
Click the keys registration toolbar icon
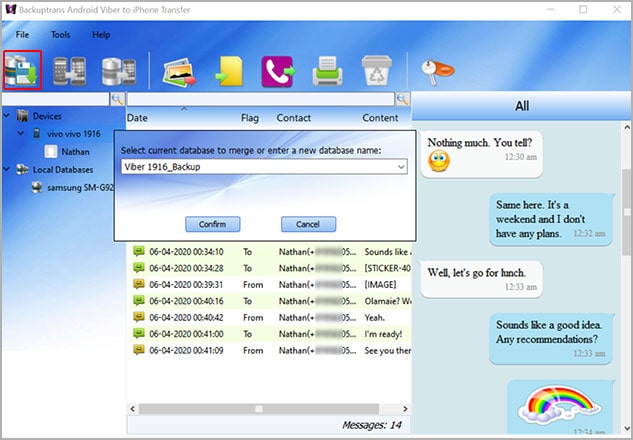tap(437, 72)
